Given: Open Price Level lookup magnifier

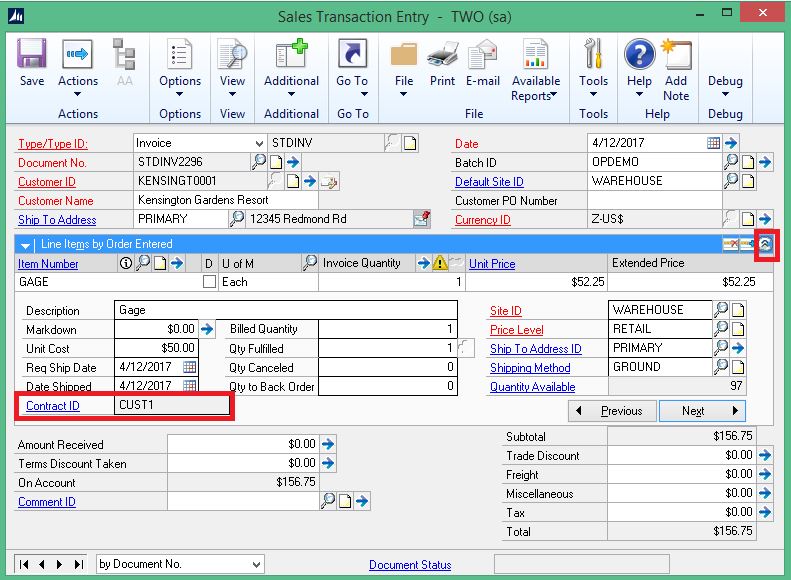Looking at the screenshot, I should (x=721, y=329).
